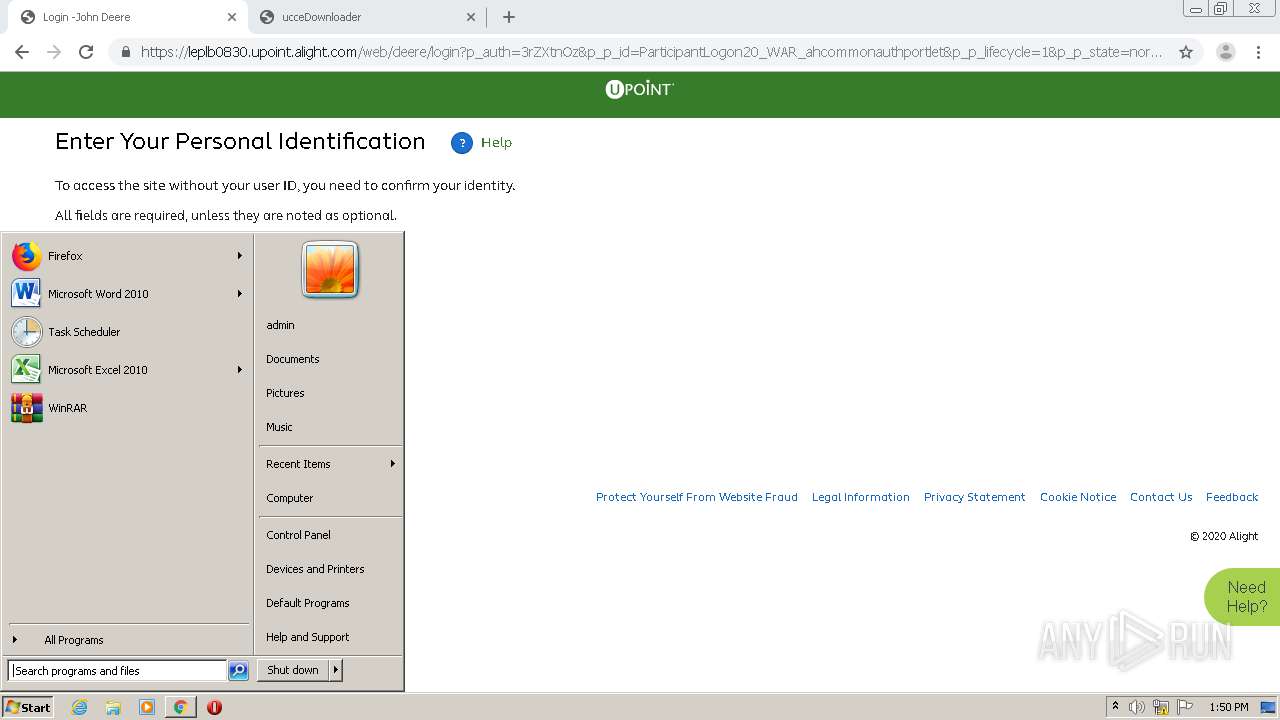Open Legal Information link
Image resolution: width=1280 pixels, height=720 pixels.
pos(861,497)
